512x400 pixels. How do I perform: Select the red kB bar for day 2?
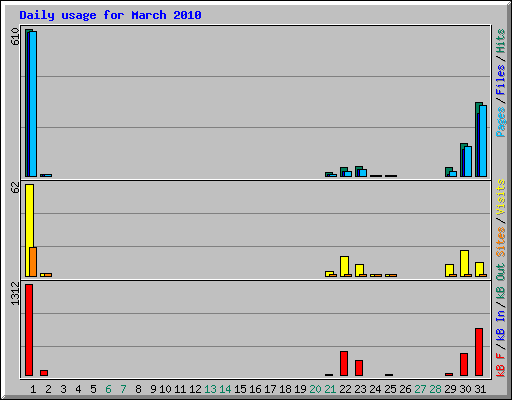44,373
